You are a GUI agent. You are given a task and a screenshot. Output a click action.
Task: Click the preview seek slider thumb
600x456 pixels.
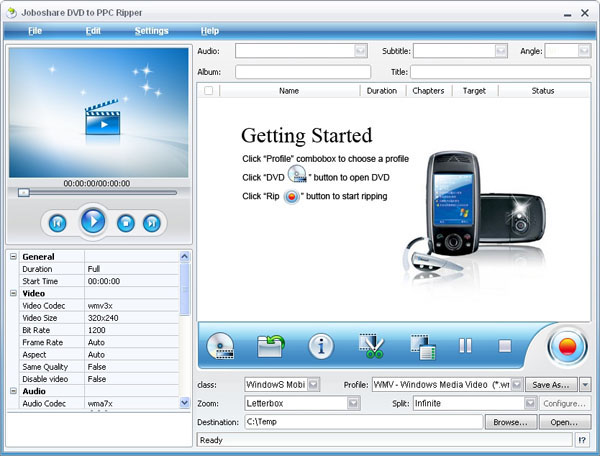24,192
